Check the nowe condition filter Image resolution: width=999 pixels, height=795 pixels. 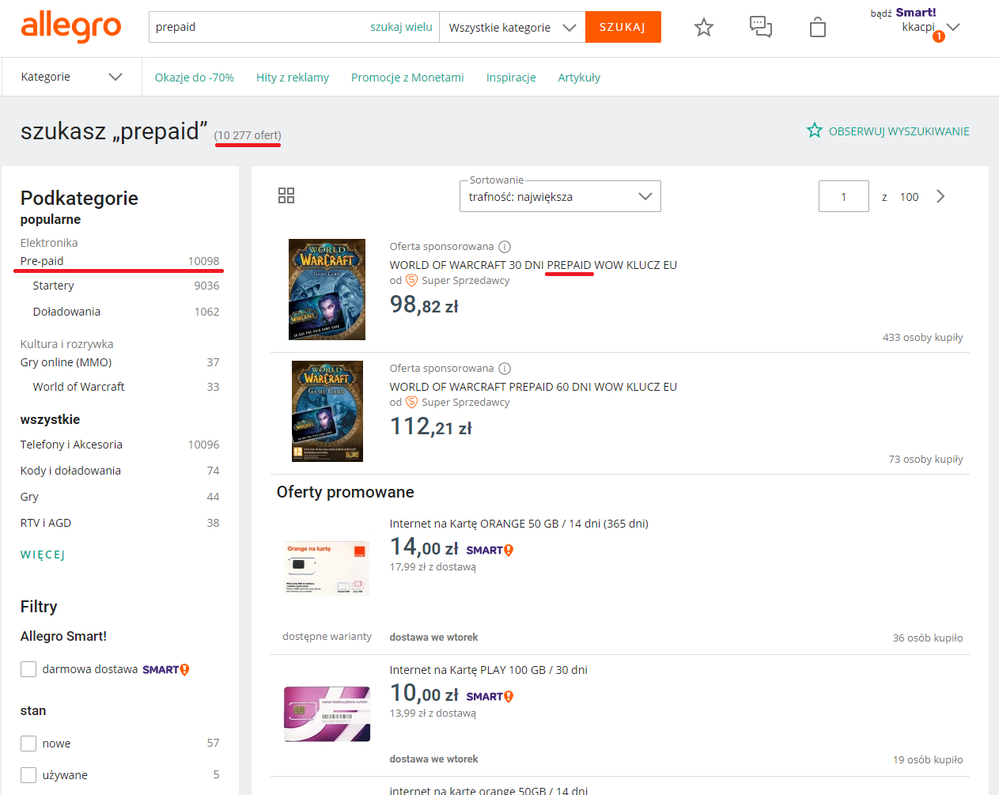coord(29,743)
